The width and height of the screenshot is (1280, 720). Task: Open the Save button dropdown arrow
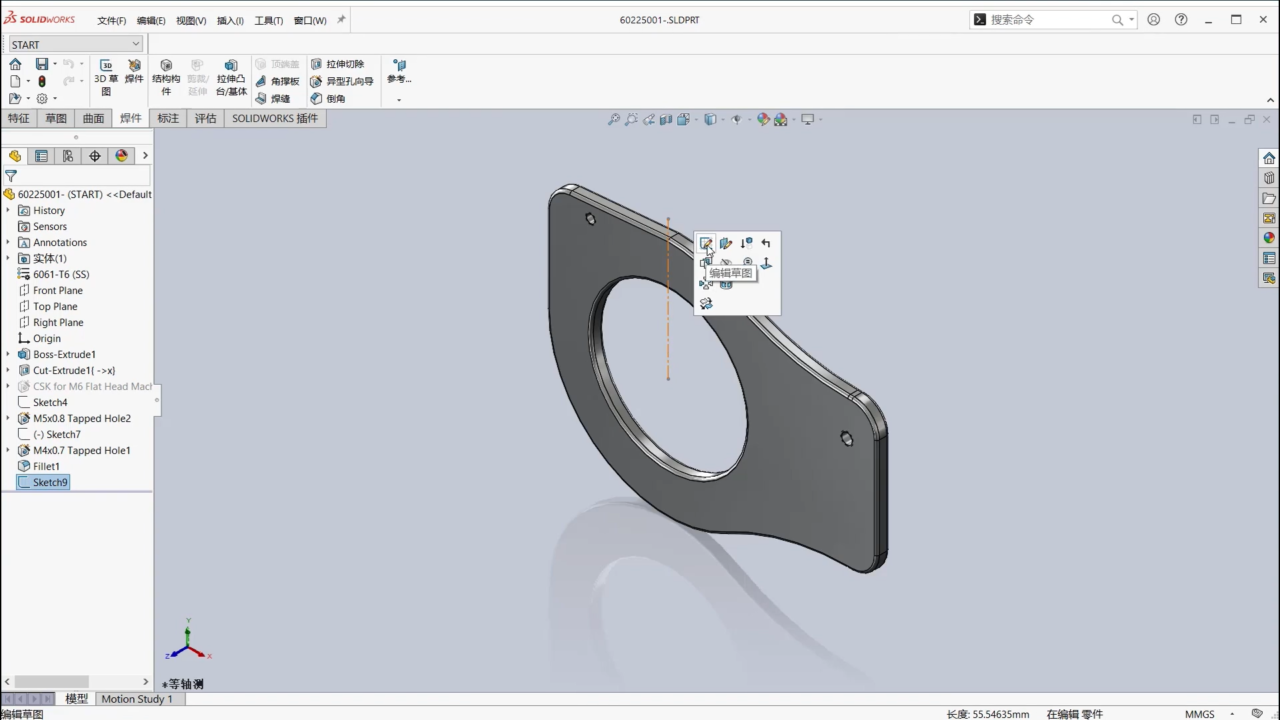coord(55,64)
